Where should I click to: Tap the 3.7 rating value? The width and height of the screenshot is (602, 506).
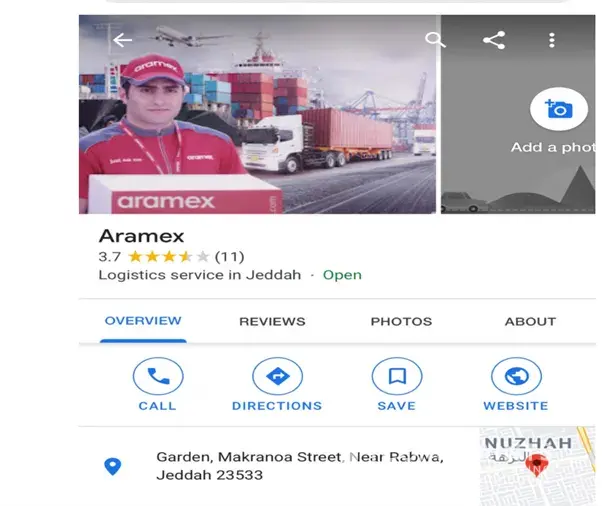[110, 256]
